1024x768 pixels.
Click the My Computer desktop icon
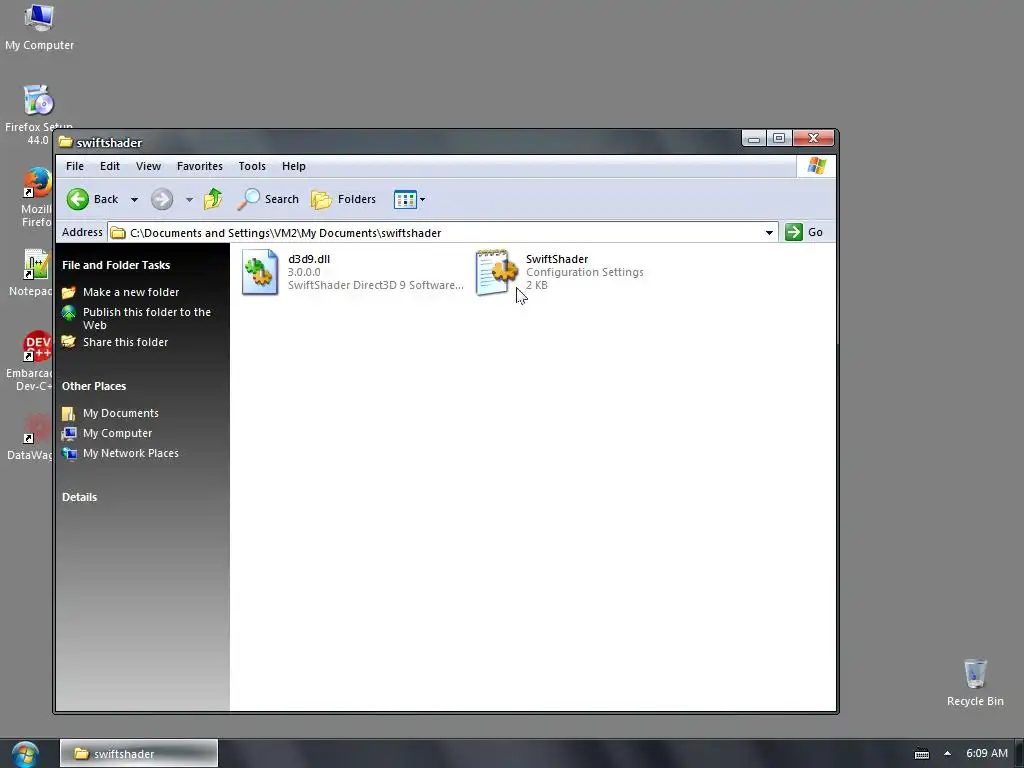coord(39,27)
